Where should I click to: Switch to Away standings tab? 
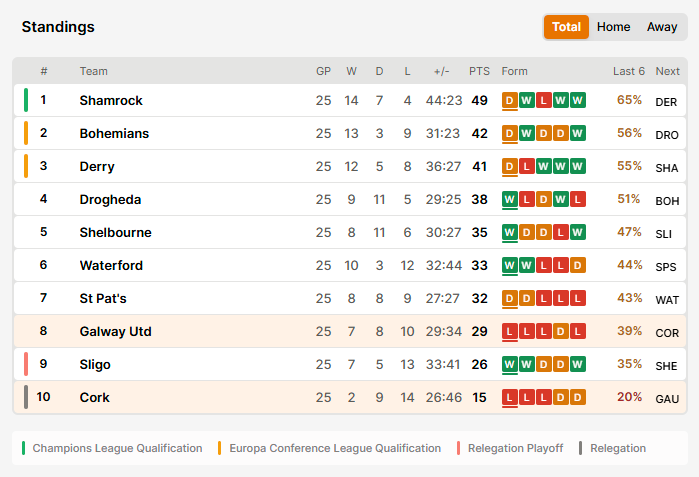click(x=662, y=27)
